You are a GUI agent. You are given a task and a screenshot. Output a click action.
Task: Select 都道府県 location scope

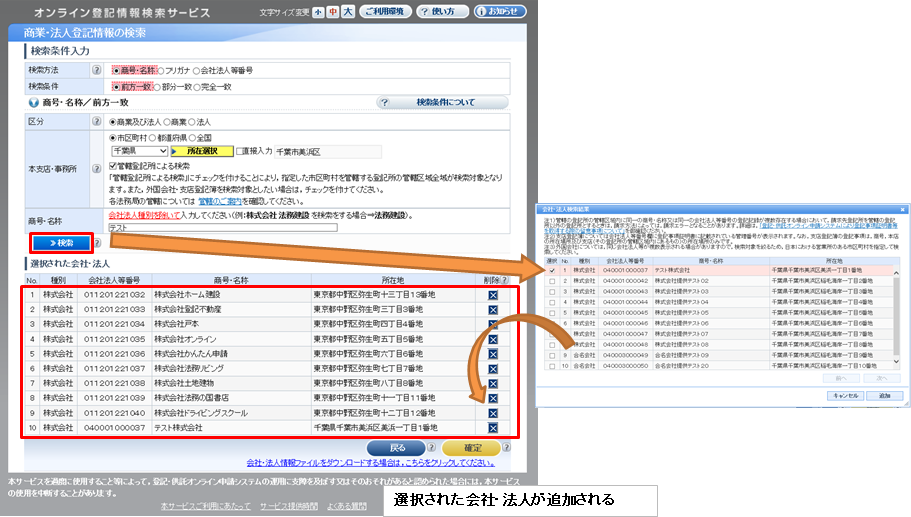pos(152,138)
